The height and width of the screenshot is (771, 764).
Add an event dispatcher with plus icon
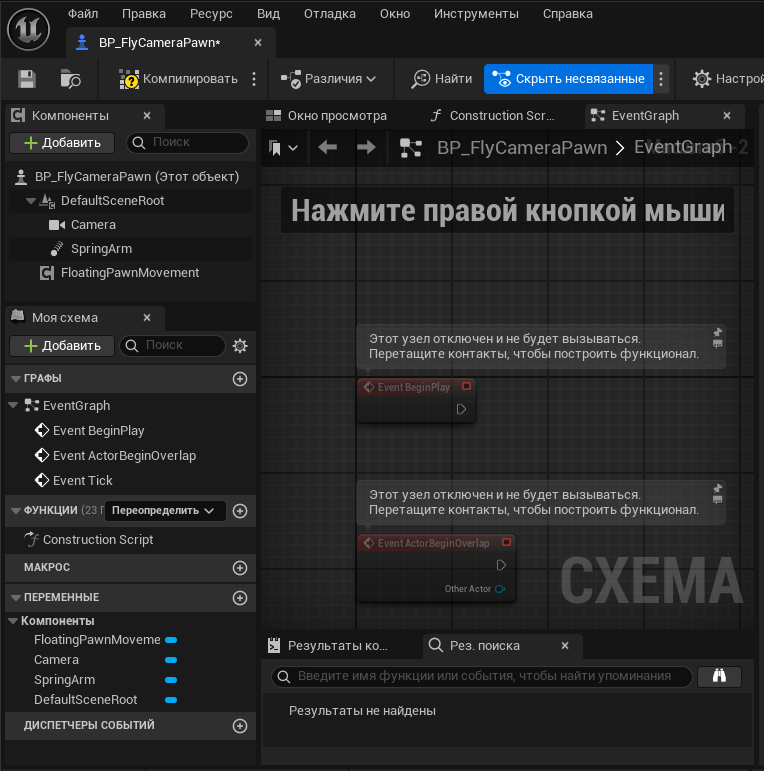coord(240,726)
